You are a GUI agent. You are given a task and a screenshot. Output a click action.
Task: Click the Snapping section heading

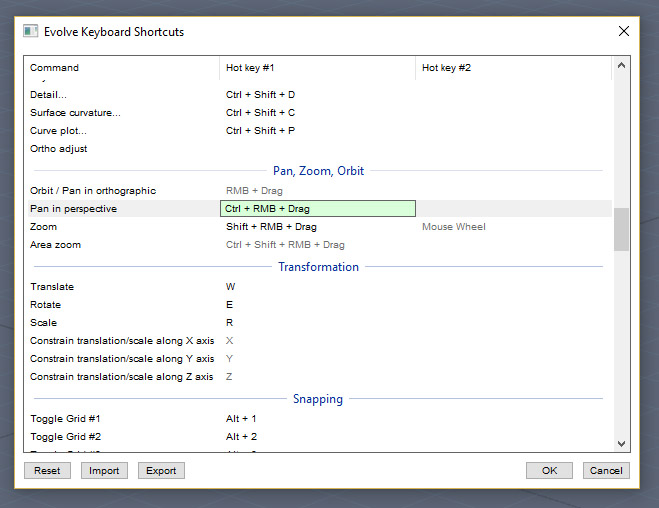coord(318,399)
